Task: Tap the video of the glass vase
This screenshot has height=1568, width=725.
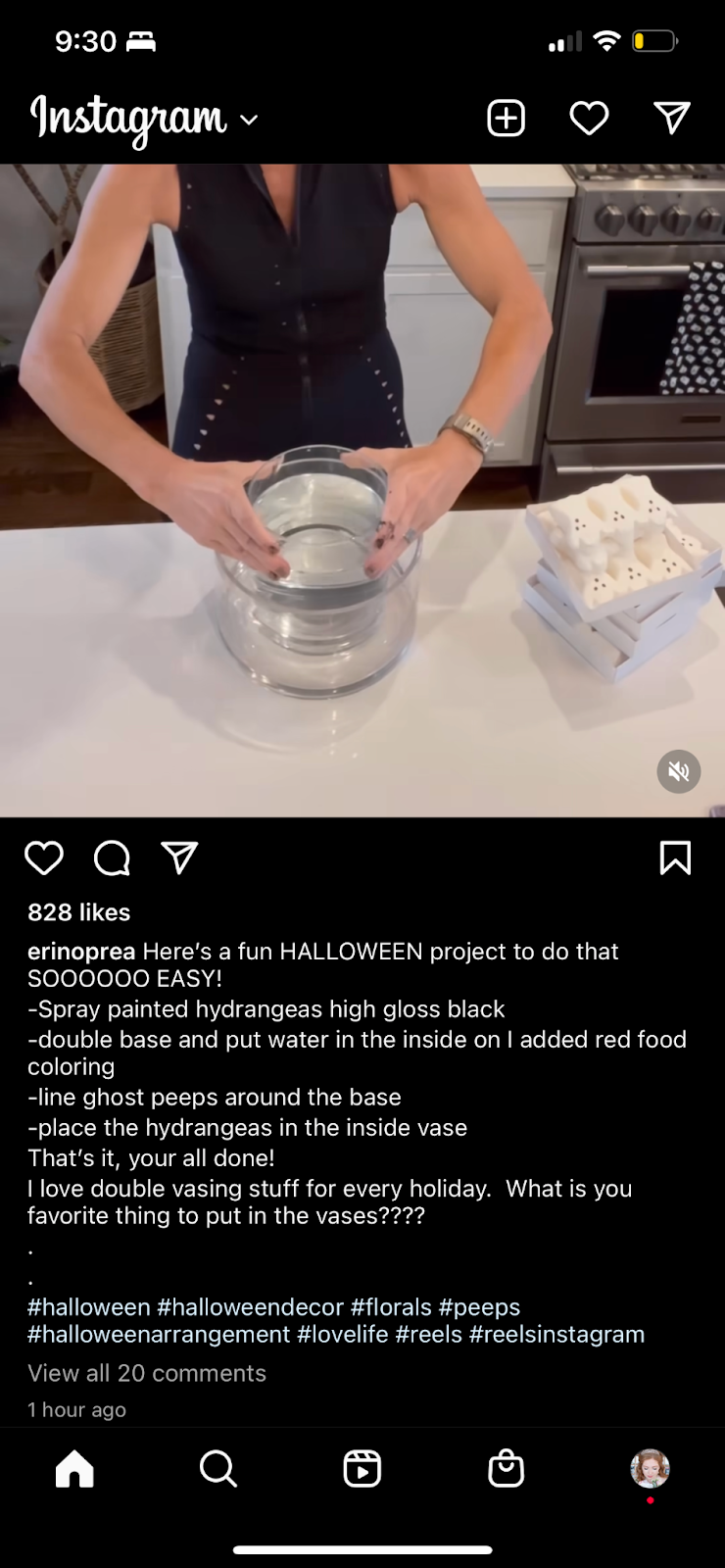Action: (x=362, y=490)
